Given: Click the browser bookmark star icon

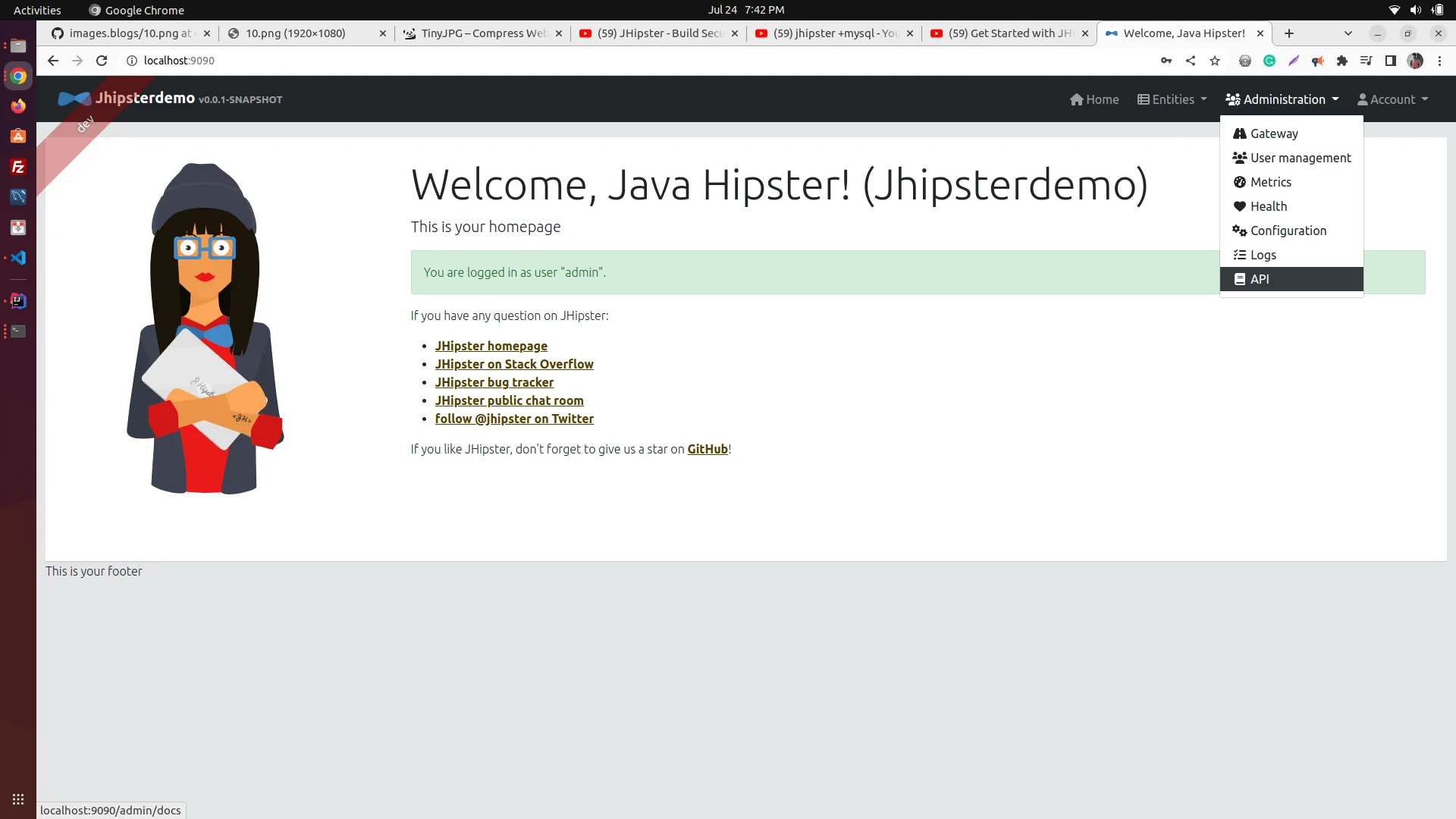Looking at the screenshot, I should pos(1215,62).
